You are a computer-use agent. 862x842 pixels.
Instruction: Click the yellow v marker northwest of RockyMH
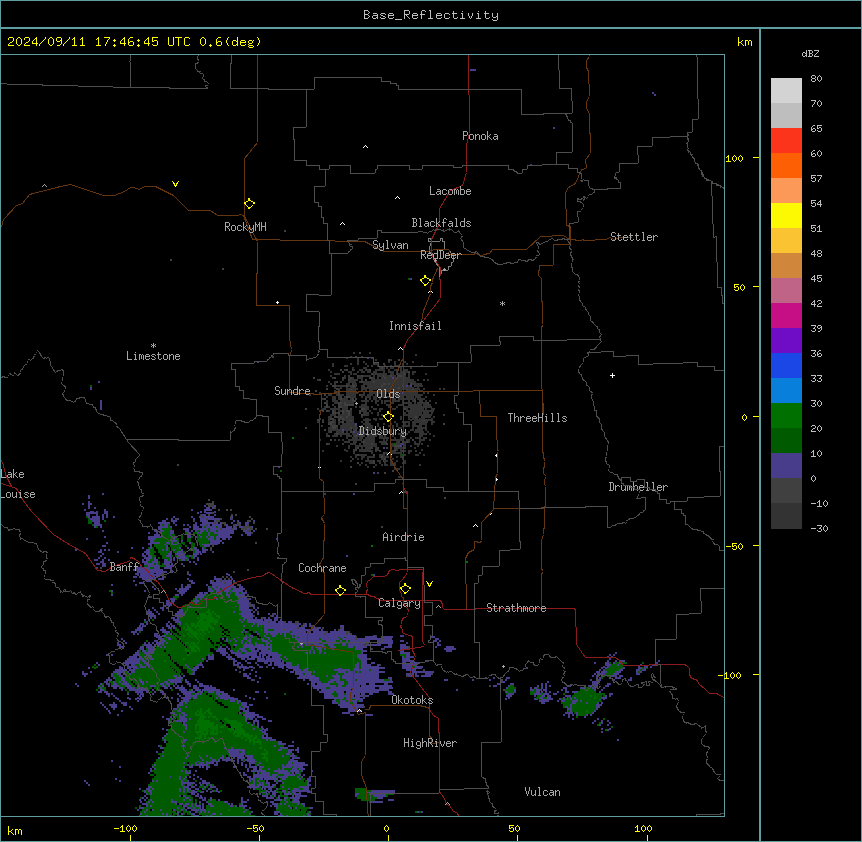[x=175, y=184]
